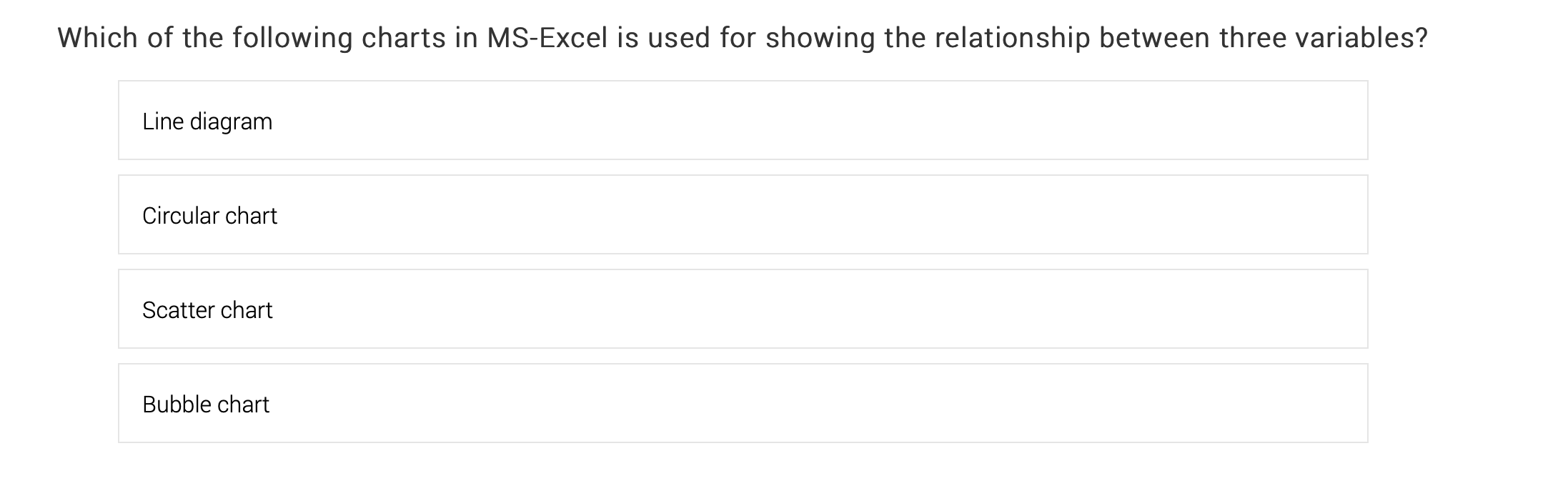The width and height of the screenshot is (1568, 486).
Task: Pick the second option box, Circular chart
Action: [743, 214]
